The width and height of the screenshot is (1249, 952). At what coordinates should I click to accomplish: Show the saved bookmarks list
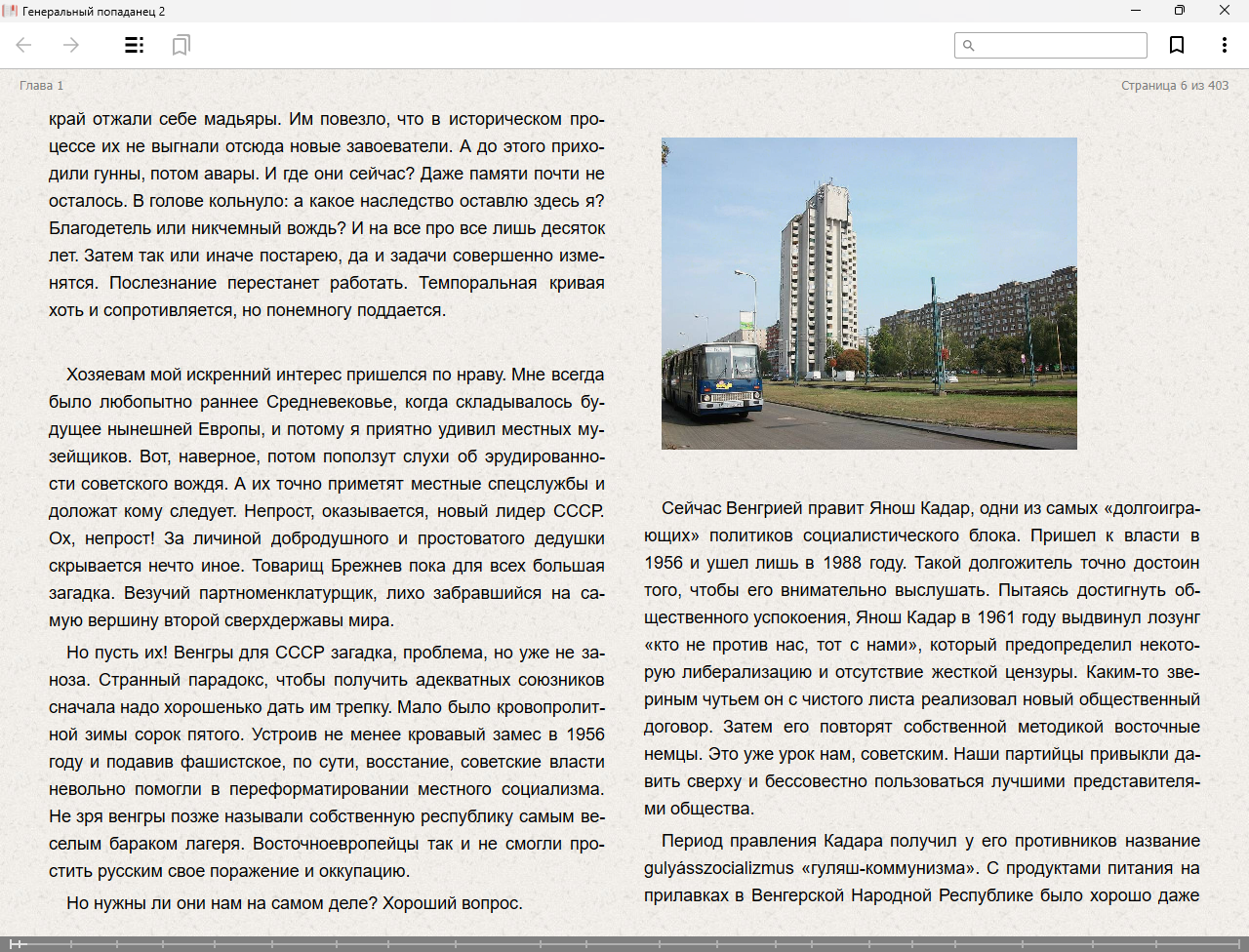[x=181, y=45]
